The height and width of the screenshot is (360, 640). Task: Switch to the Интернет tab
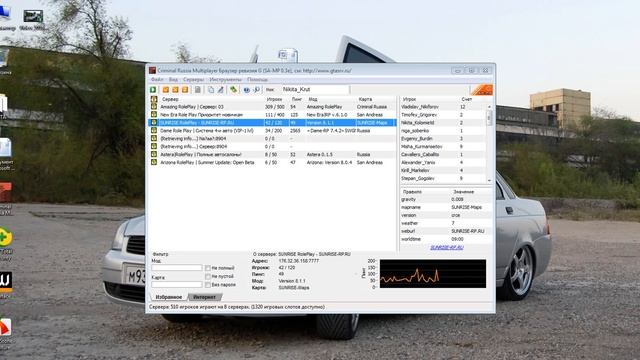pos(205,297)
